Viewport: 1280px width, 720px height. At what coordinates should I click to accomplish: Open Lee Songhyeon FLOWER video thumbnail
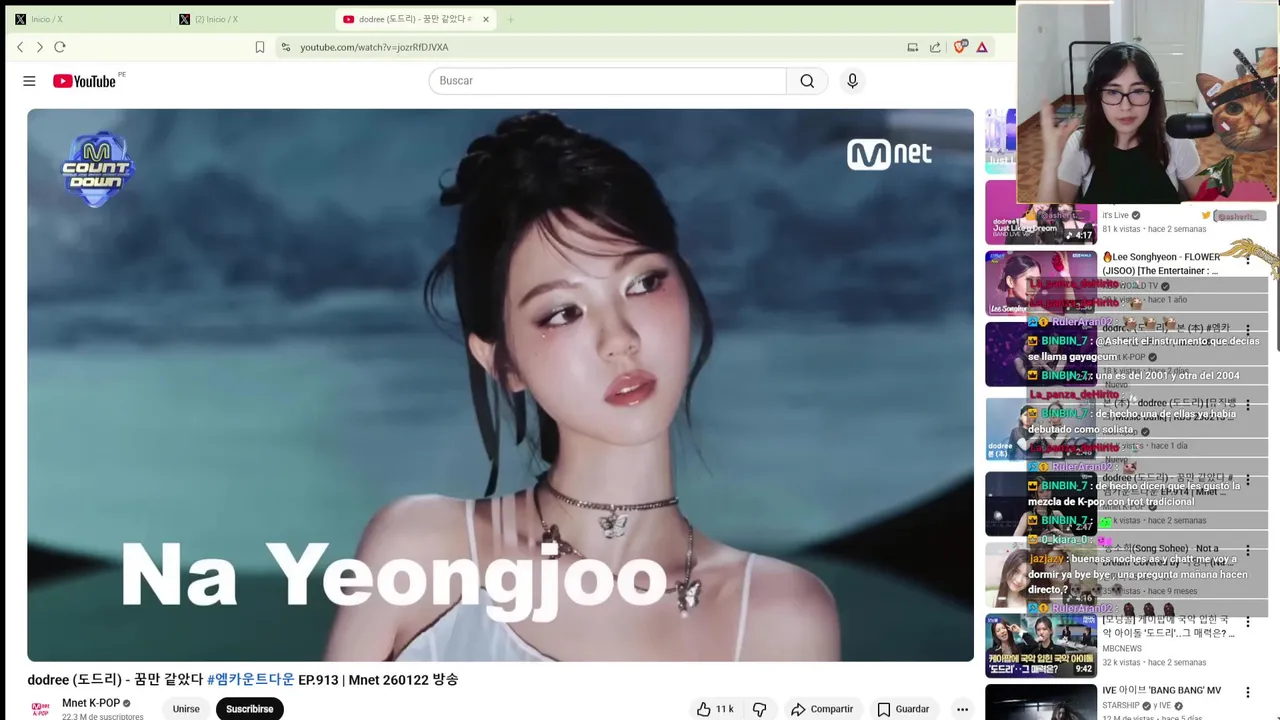pyautogui.click(x=1040, y=283)
